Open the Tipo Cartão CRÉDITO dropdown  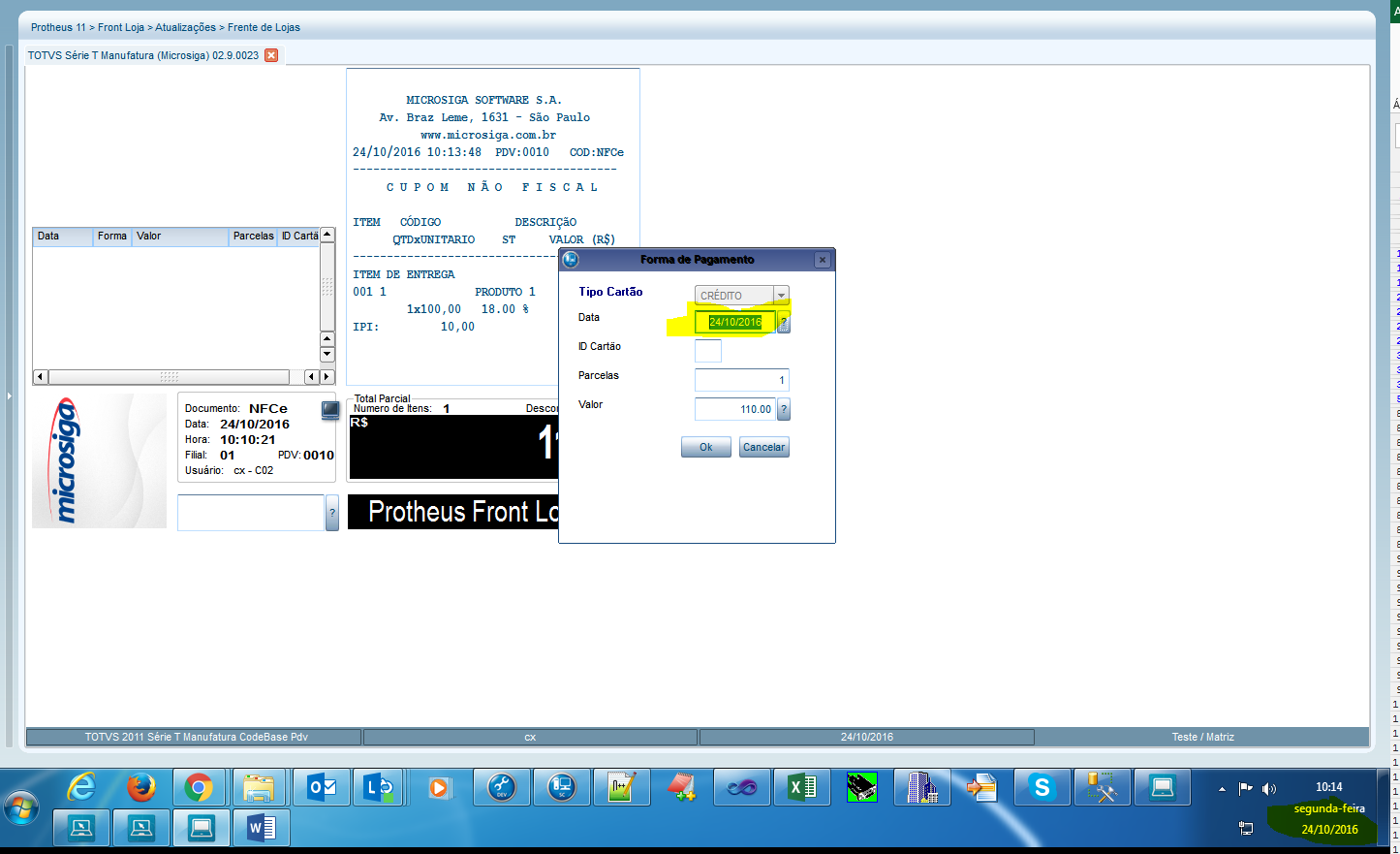pyautogui.click(x=781, y=296)
